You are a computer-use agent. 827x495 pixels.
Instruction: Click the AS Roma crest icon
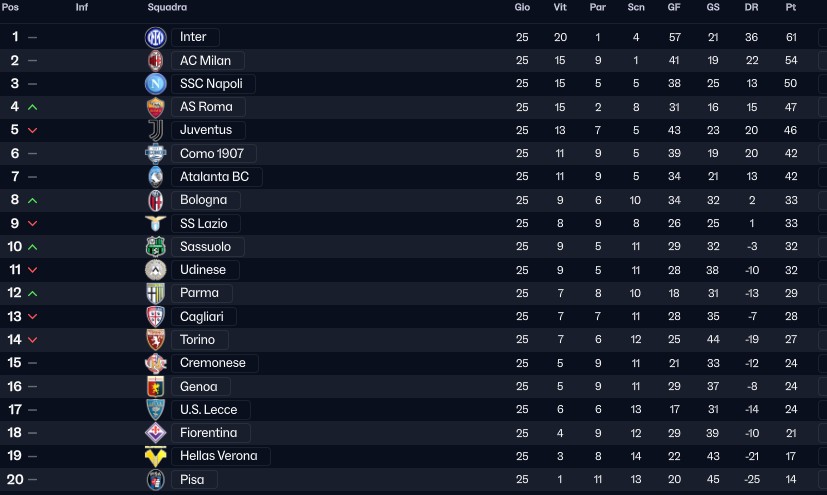point(155,107)
